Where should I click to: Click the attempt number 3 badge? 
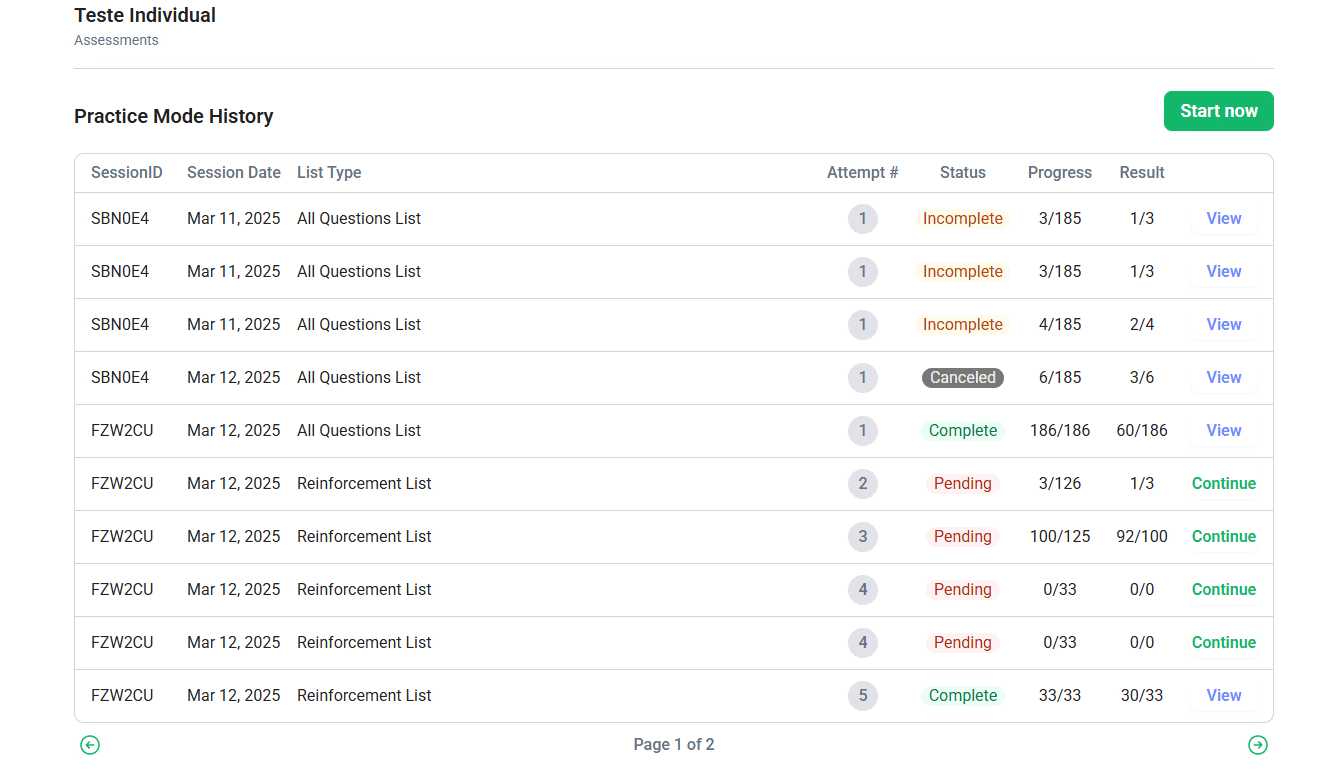[863, 537]
